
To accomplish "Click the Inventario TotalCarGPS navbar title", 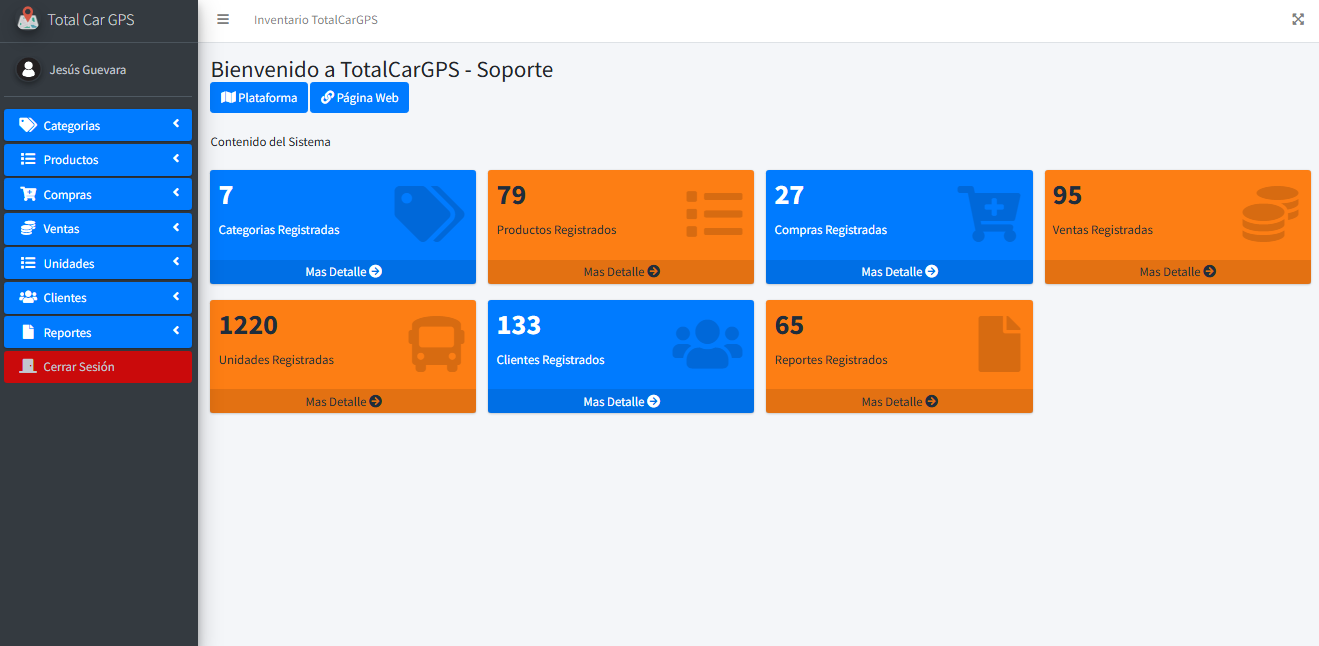I will pos(316,20).
